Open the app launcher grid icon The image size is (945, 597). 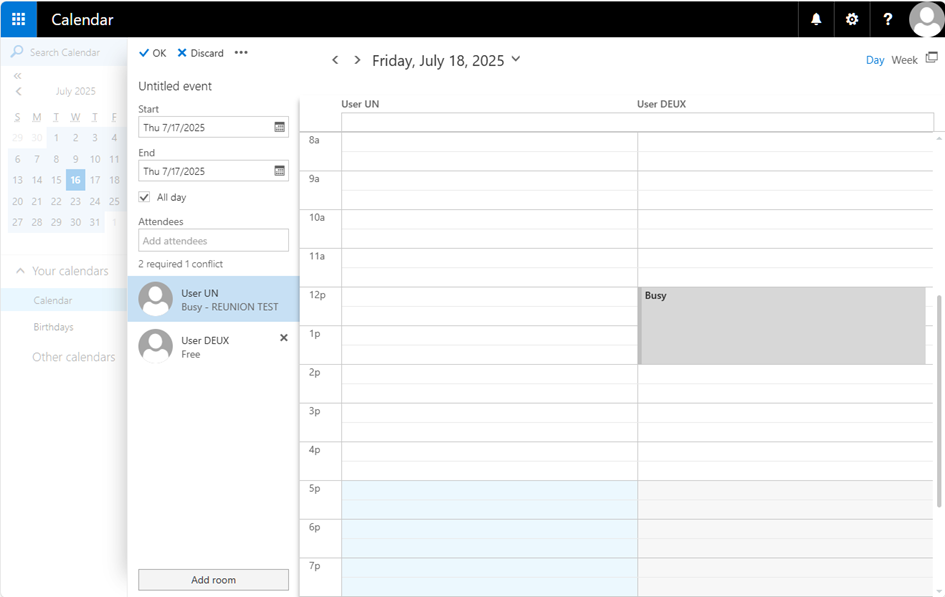click(x=18, y=19)
